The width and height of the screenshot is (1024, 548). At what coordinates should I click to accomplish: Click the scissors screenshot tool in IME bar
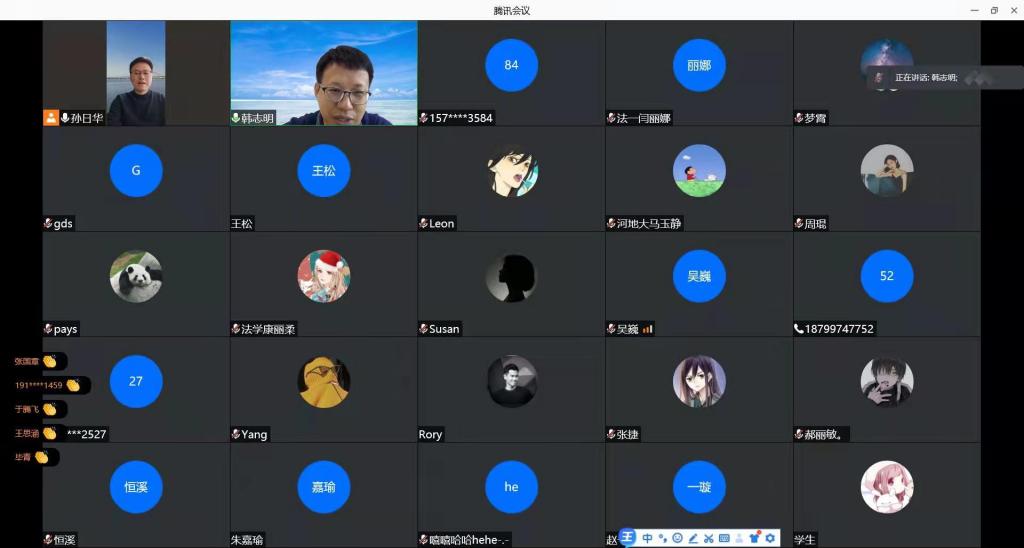[x=708, y=538]
